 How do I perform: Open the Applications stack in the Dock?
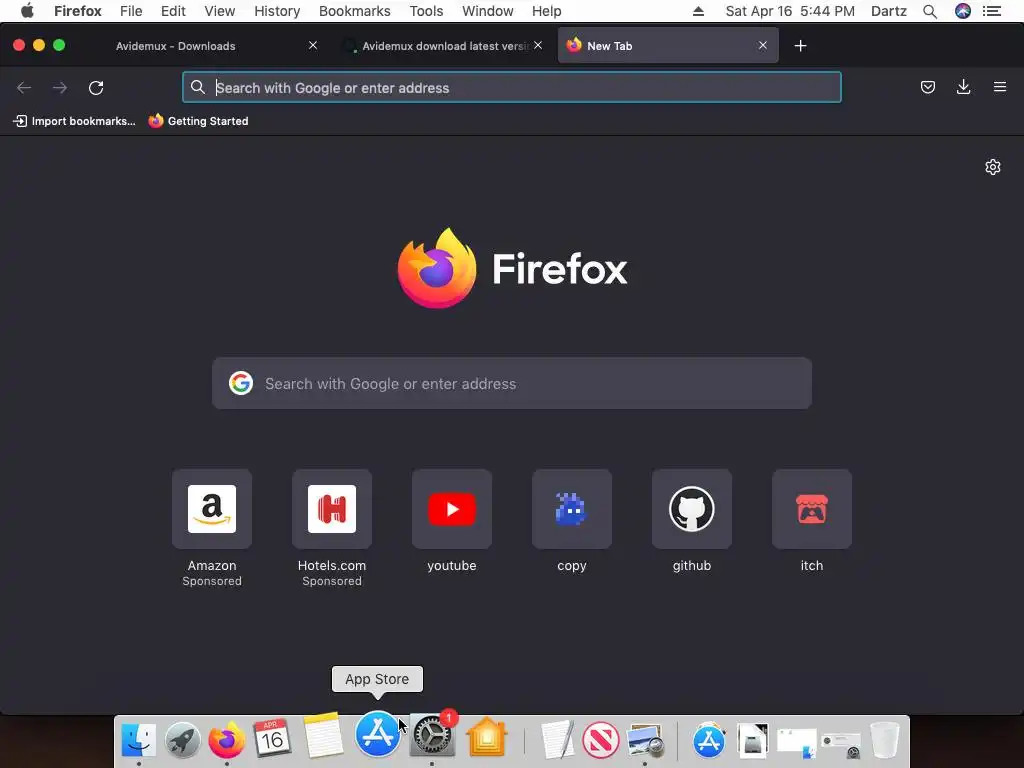tap(709, 741)
